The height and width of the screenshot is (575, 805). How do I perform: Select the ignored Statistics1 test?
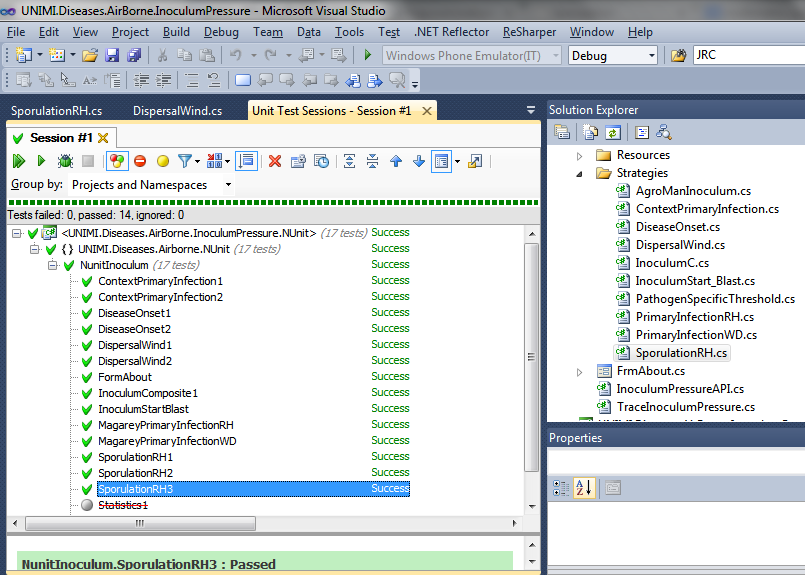tap(123, 505)
